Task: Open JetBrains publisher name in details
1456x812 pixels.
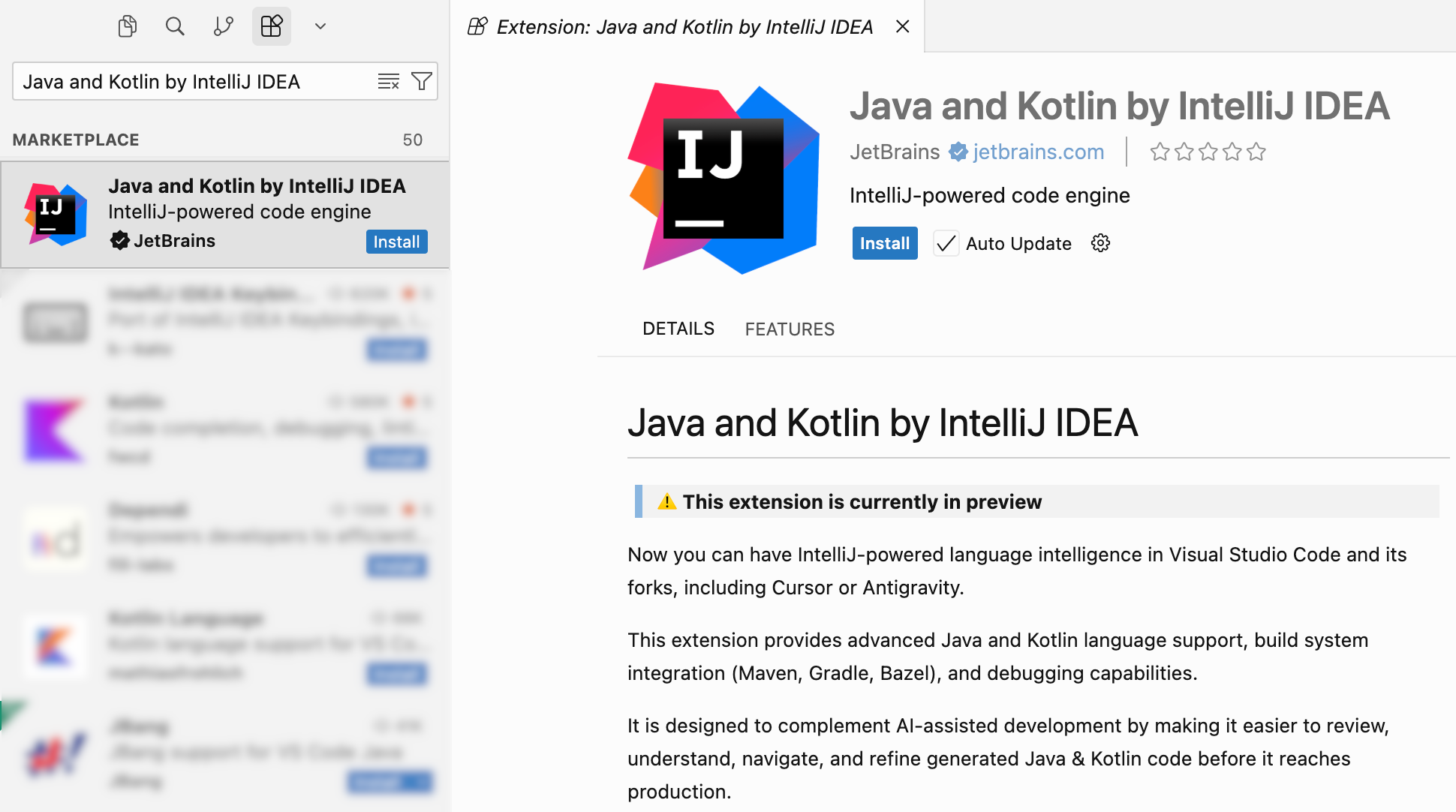Action: tap(895, 152)
